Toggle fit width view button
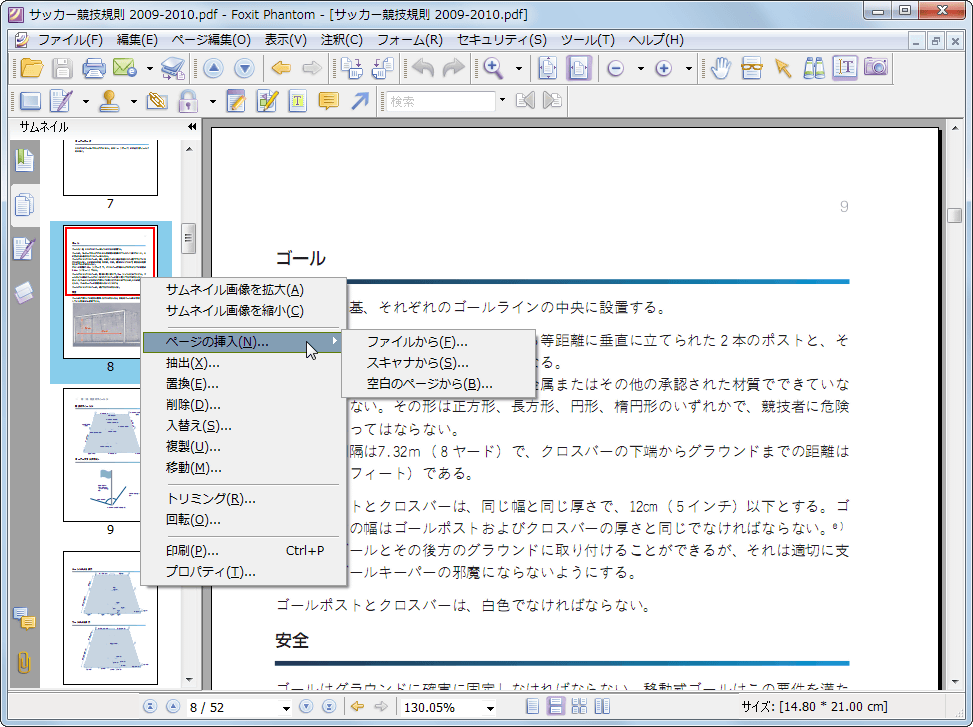Viewport: 973px width, 727px height. pyautogui.click(x=579, y=68)
